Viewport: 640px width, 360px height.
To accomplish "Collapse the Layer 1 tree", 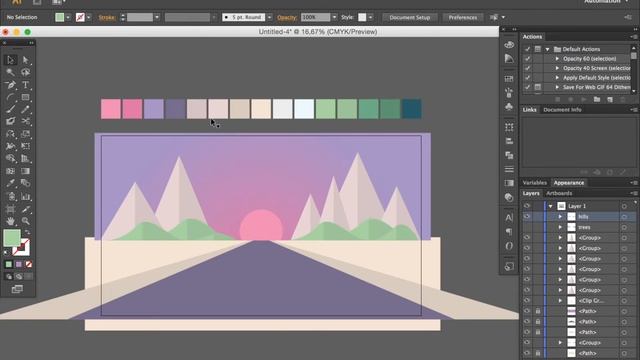I will click(x=550, y=206).
